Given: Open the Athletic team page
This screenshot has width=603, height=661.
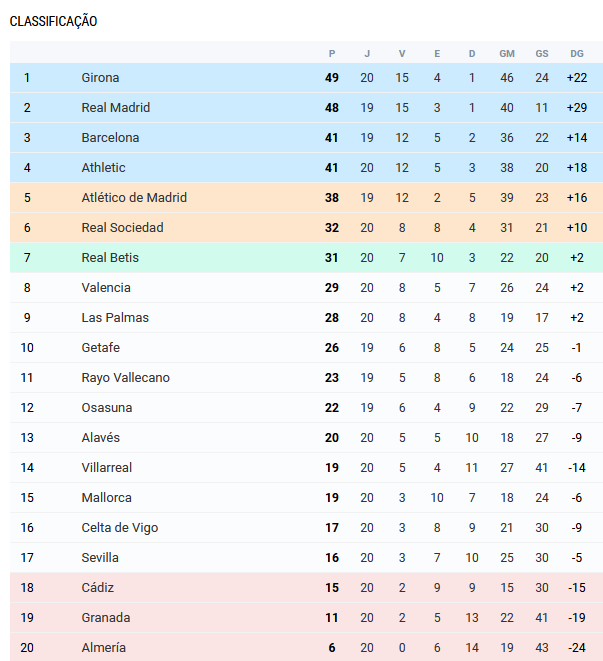Looking at the screenshot, I should click(x=103, y=168).
